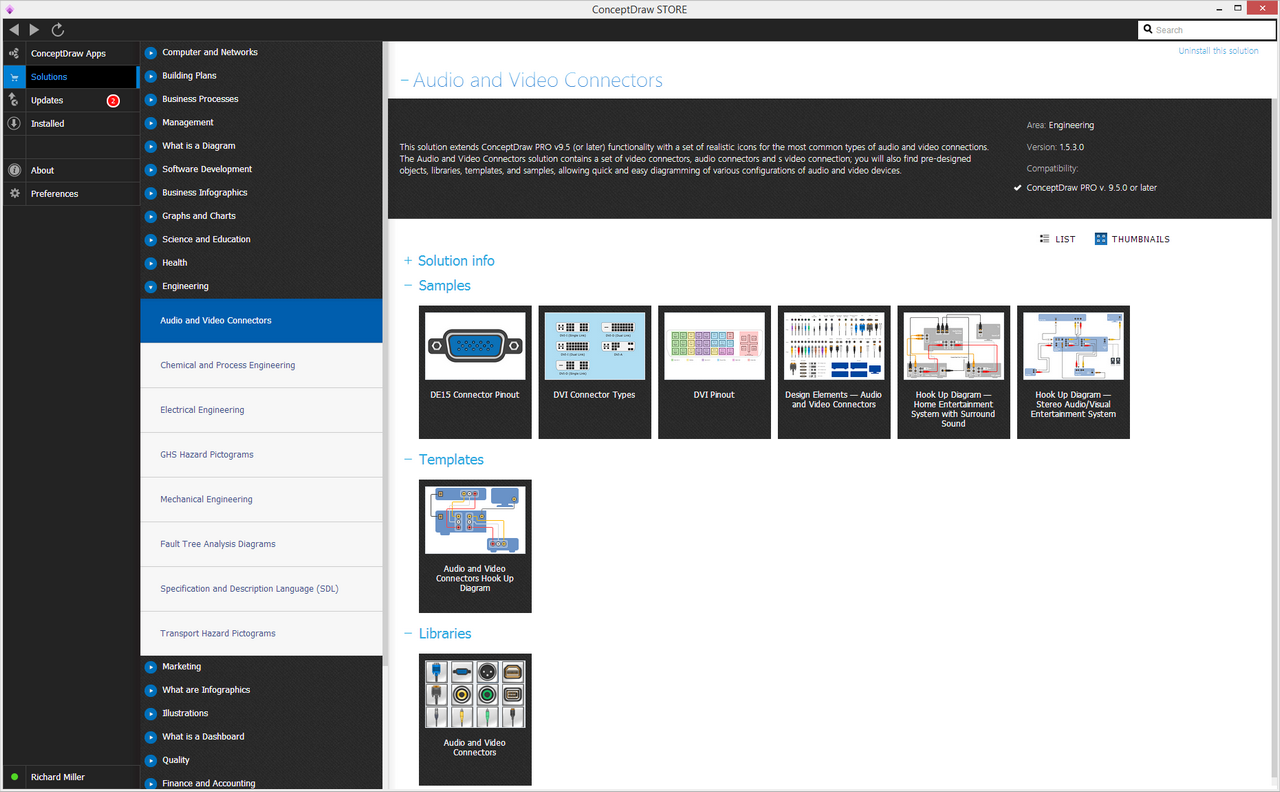Select Mechanical Engineering solution
Viewport: 1280px width, 792px height.
point(261,499)
